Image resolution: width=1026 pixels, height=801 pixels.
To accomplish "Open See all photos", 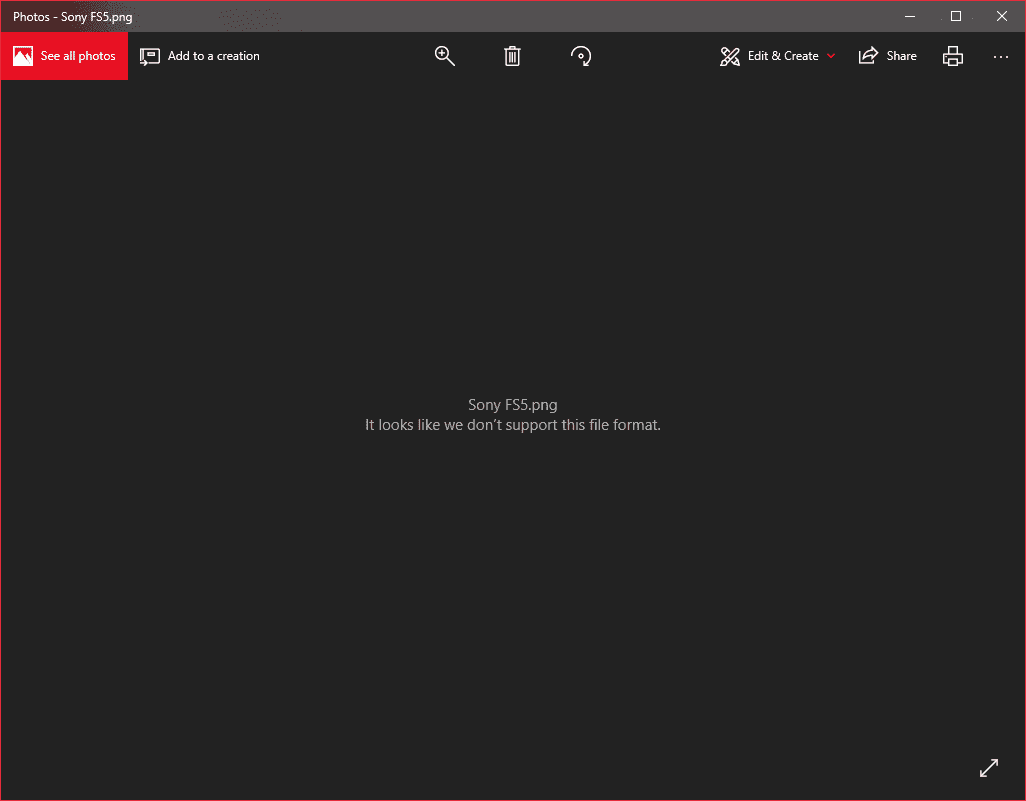I will 64,56.
